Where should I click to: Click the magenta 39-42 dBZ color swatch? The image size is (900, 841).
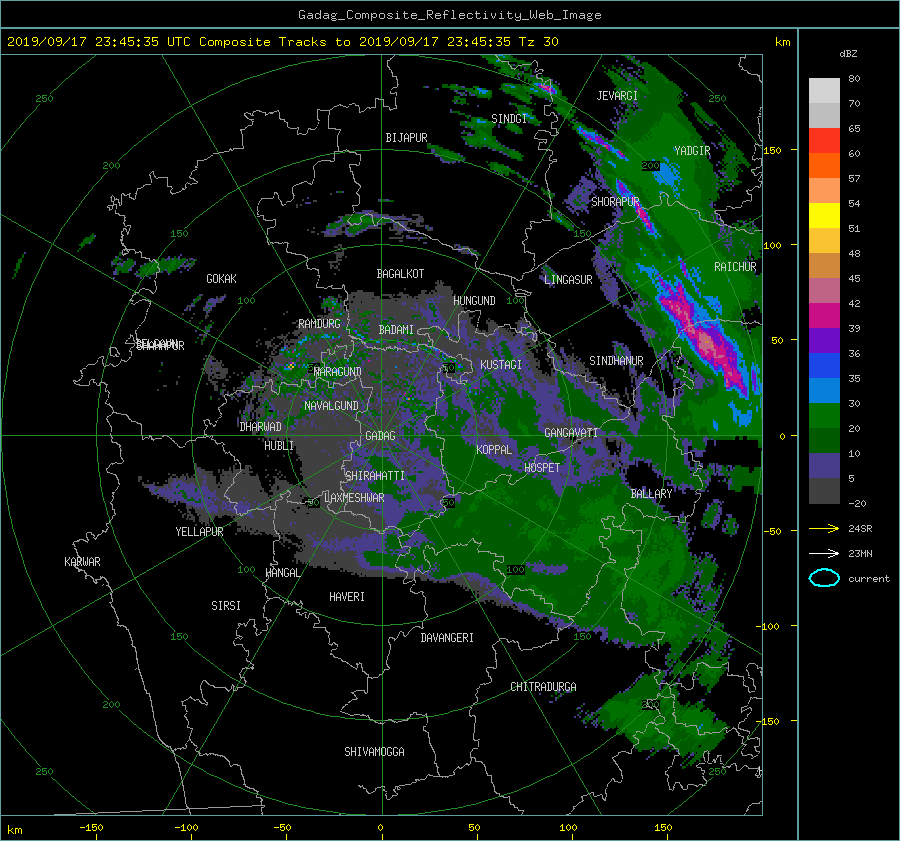pos(824,316)
